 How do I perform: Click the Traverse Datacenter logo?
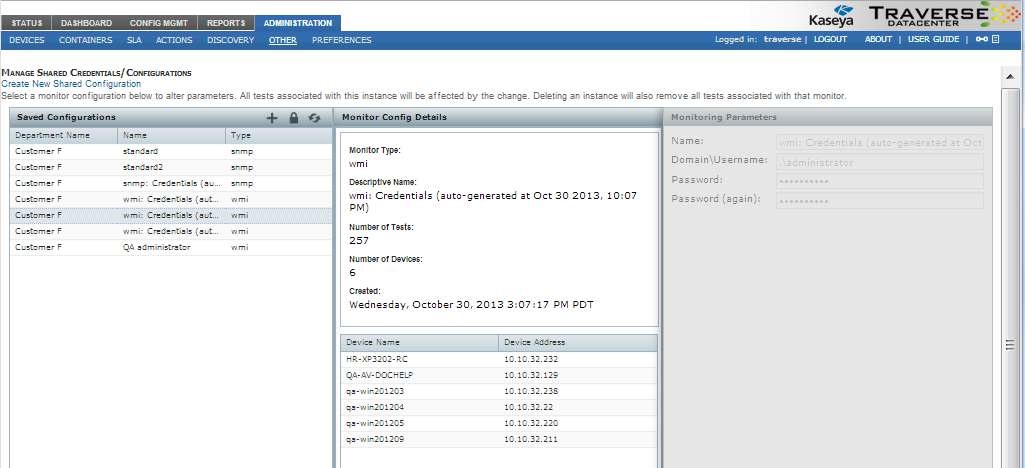pos(930,15)
